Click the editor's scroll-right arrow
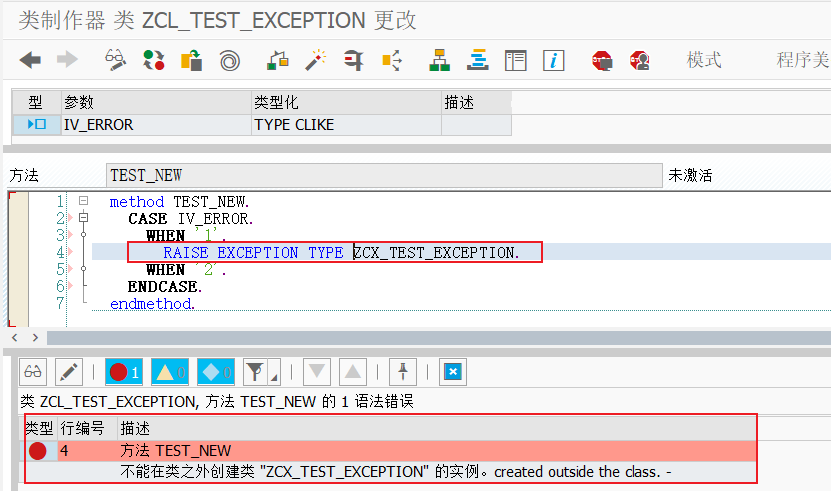 click(35, 338)
